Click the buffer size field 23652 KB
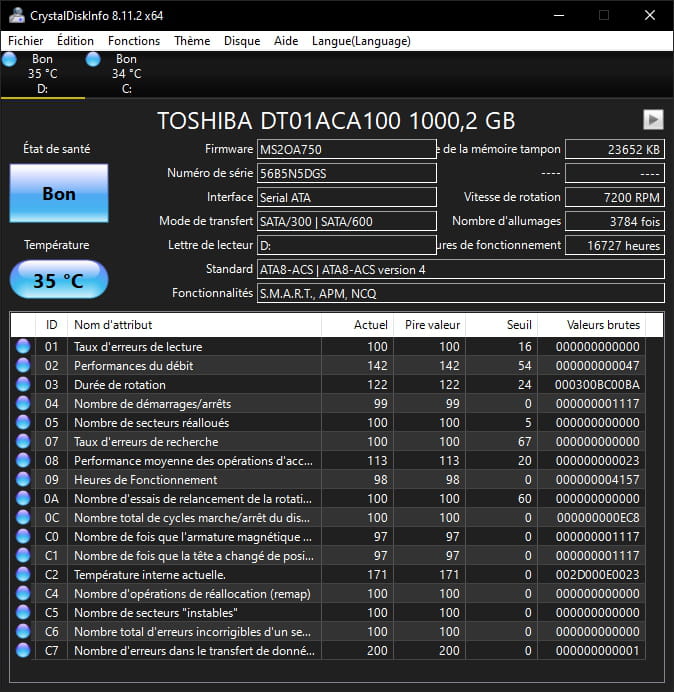This screenshot has height=692, width=674. pyautogui.click(x=615, y=149)
